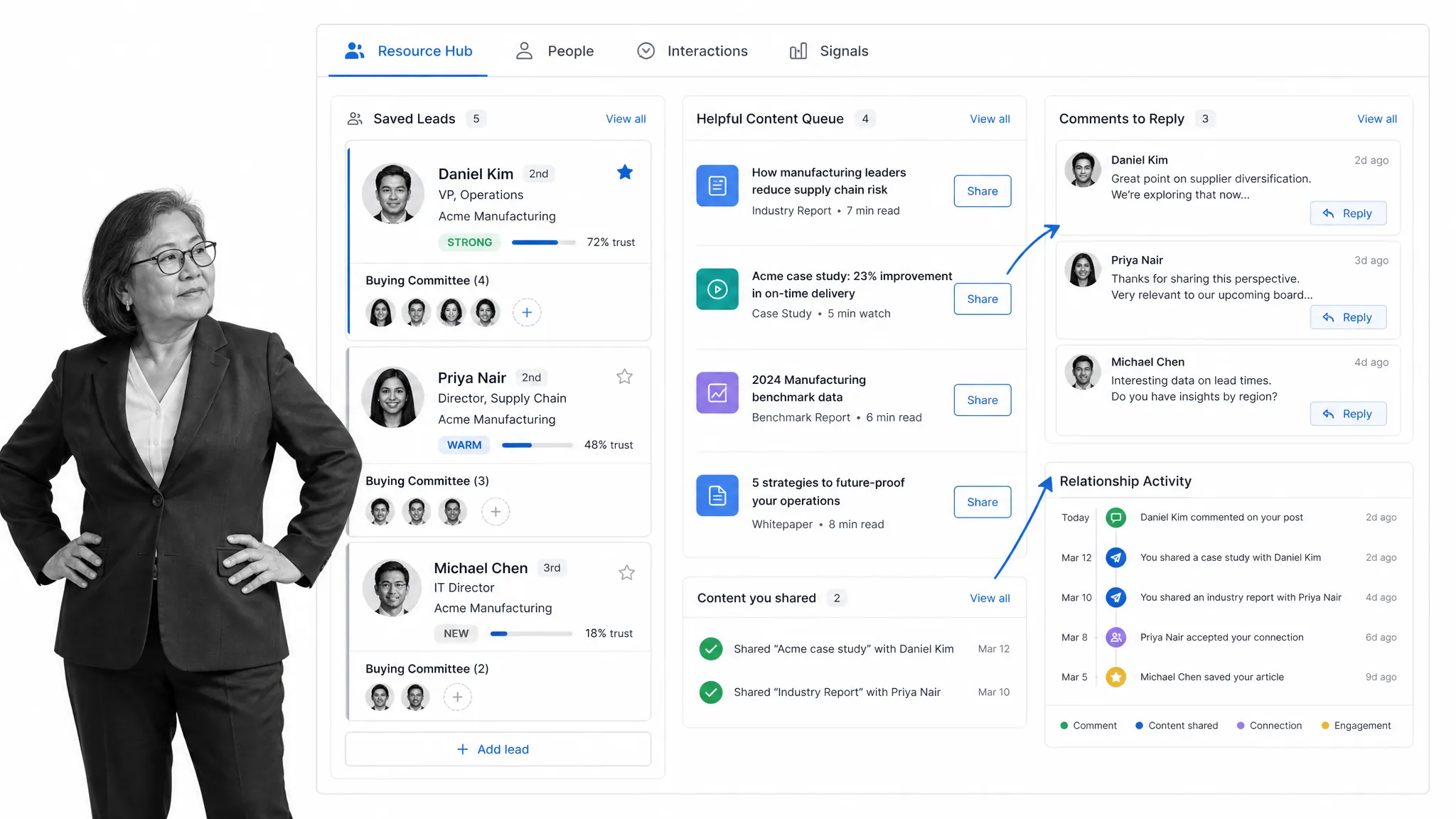Star Michael Chen's lead card
The width and height of the screenshot is (1456, 819).
click(626, 572)
